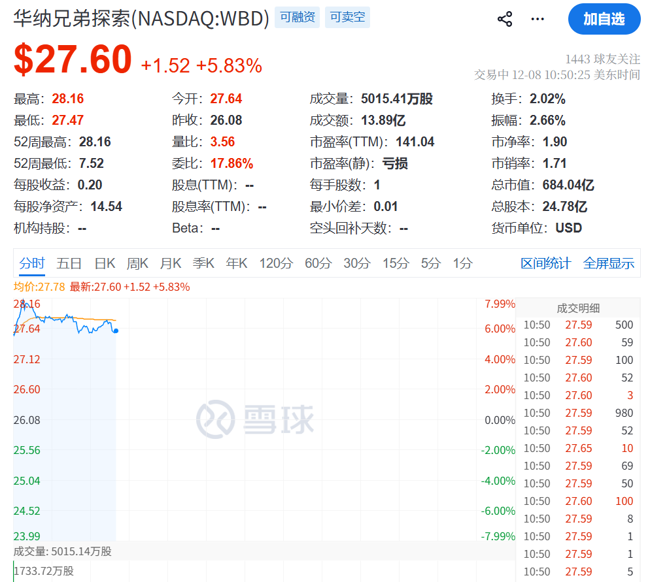
Task: Select the 年K chart tab
Action: [236, 263]
